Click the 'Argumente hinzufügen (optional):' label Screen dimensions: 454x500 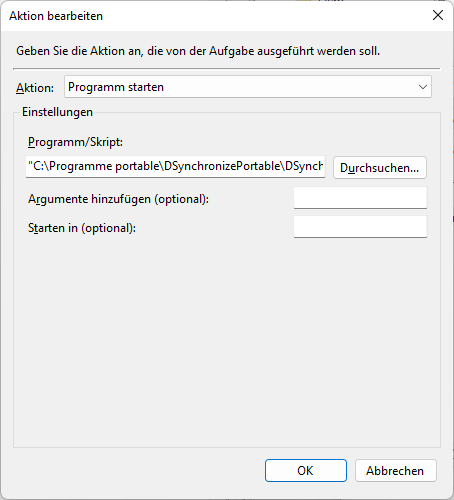[x=118, y=199]
